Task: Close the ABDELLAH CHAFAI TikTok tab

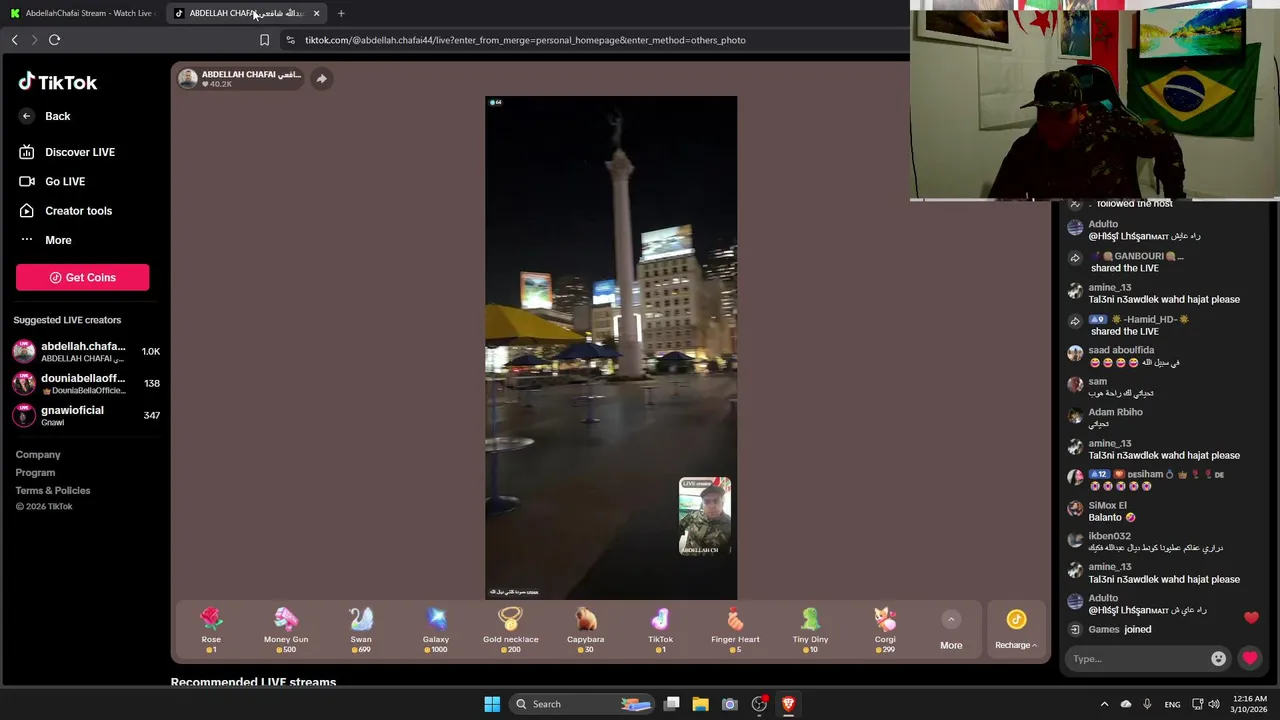Action: tap(316, 13)
